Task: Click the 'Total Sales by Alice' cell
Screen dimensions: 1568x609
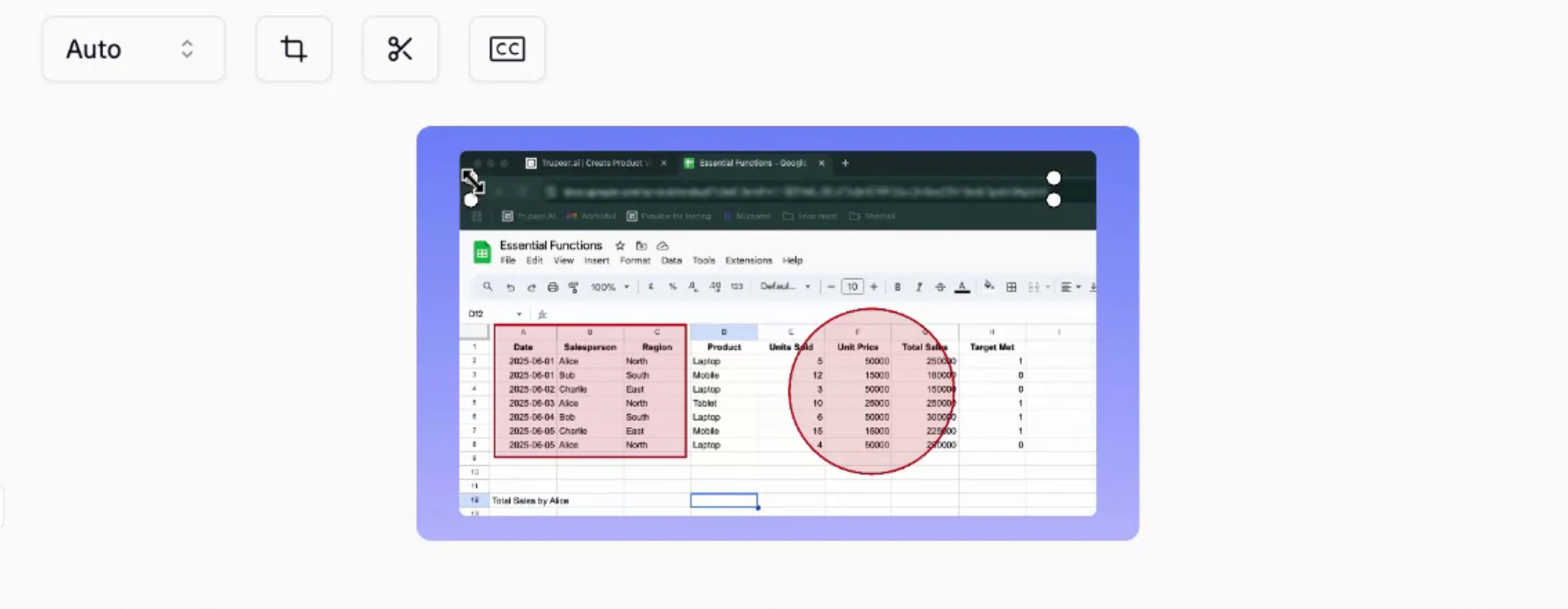Action: click(x=530, y=500)
